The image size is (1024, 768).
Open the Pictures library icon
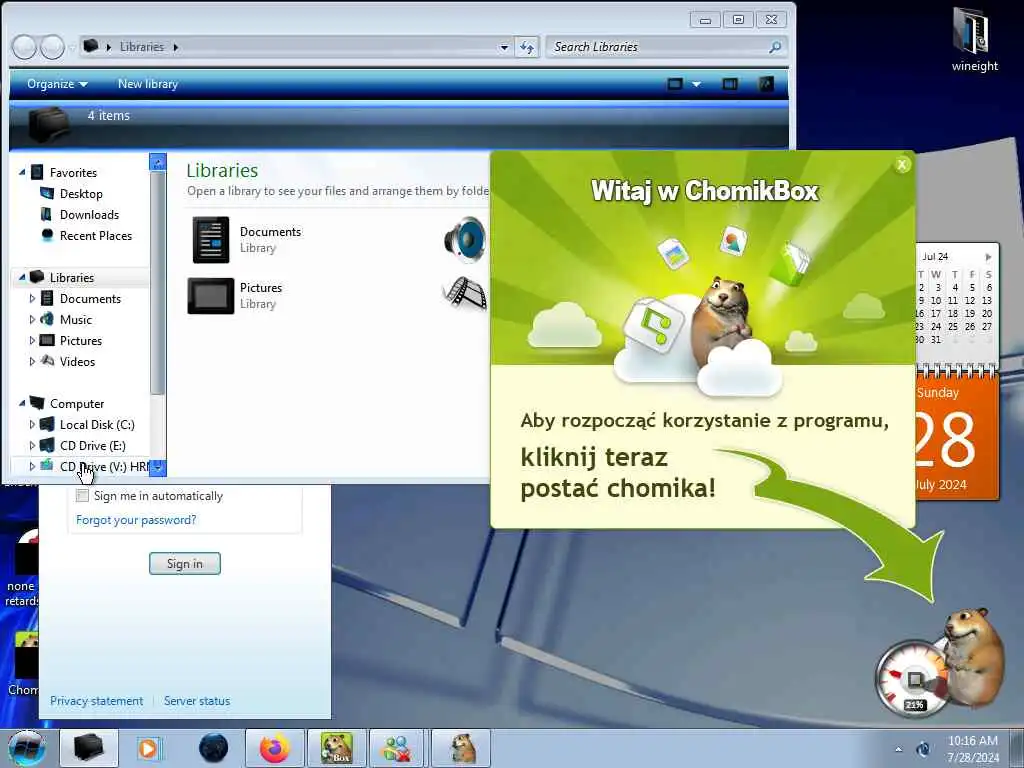click(210, 296)
